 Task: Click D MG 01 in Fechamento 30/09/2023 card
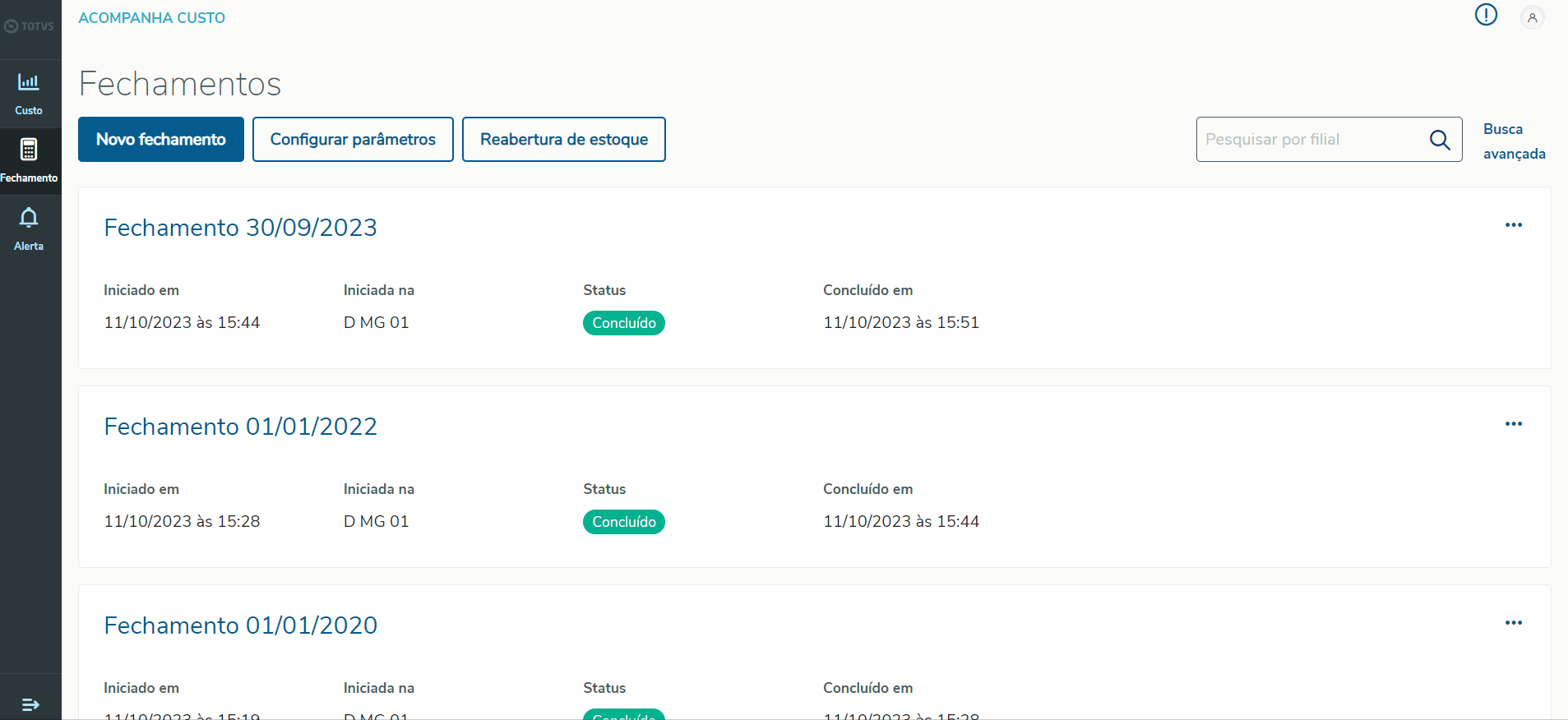pos(377,323)
